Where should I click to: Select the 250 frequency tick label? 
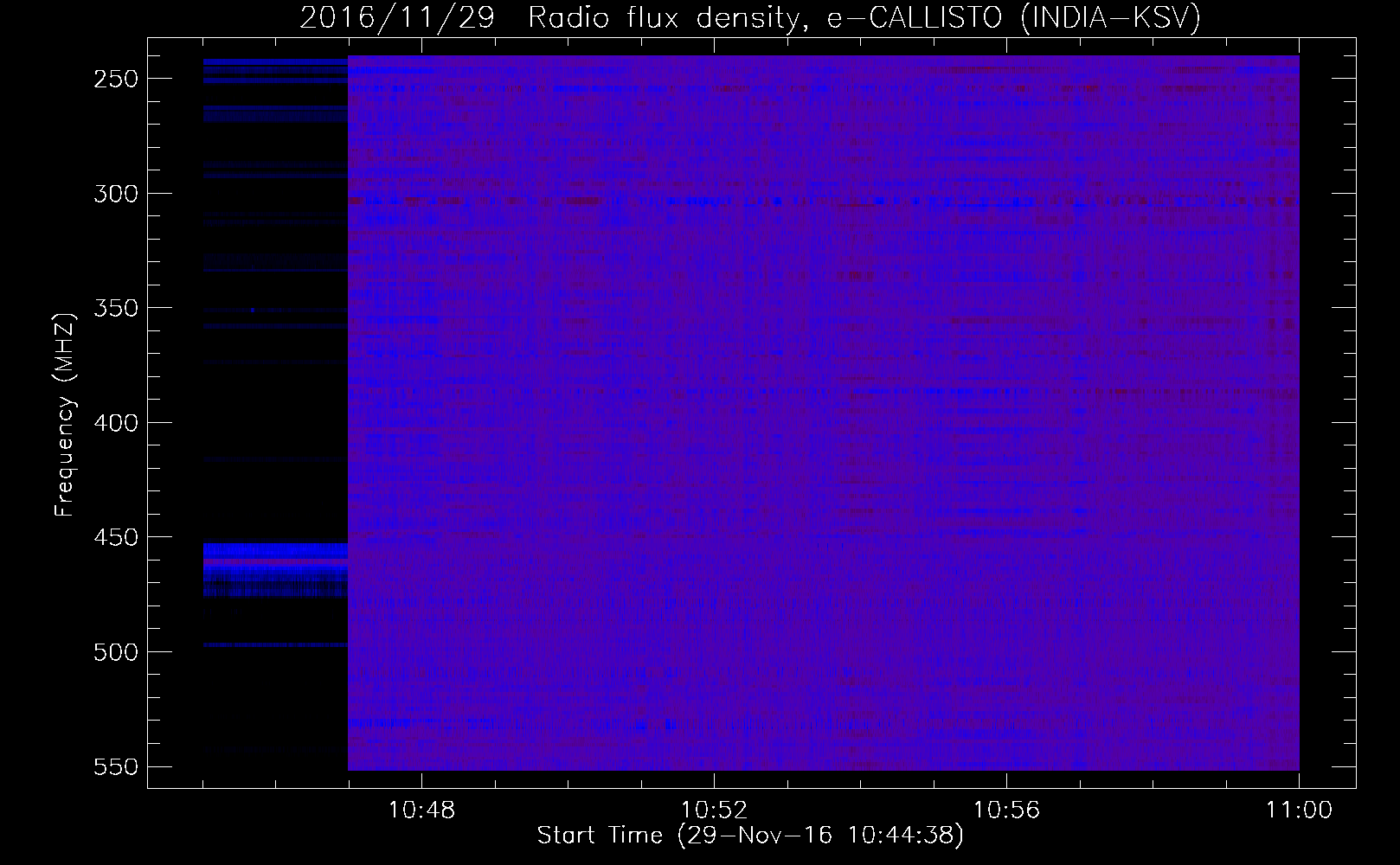(x=115, y=79)
